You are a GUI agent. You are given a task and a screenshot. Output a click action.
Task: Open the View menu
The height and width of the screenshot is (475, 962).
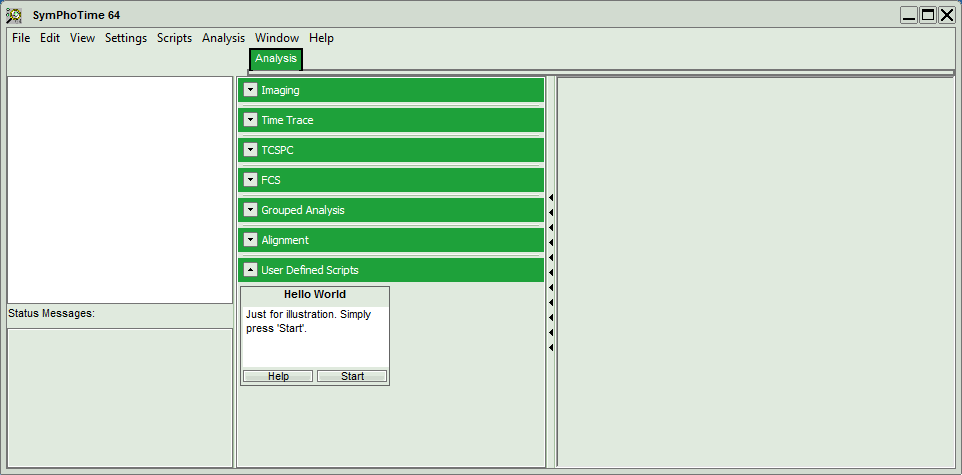[82, 38]
